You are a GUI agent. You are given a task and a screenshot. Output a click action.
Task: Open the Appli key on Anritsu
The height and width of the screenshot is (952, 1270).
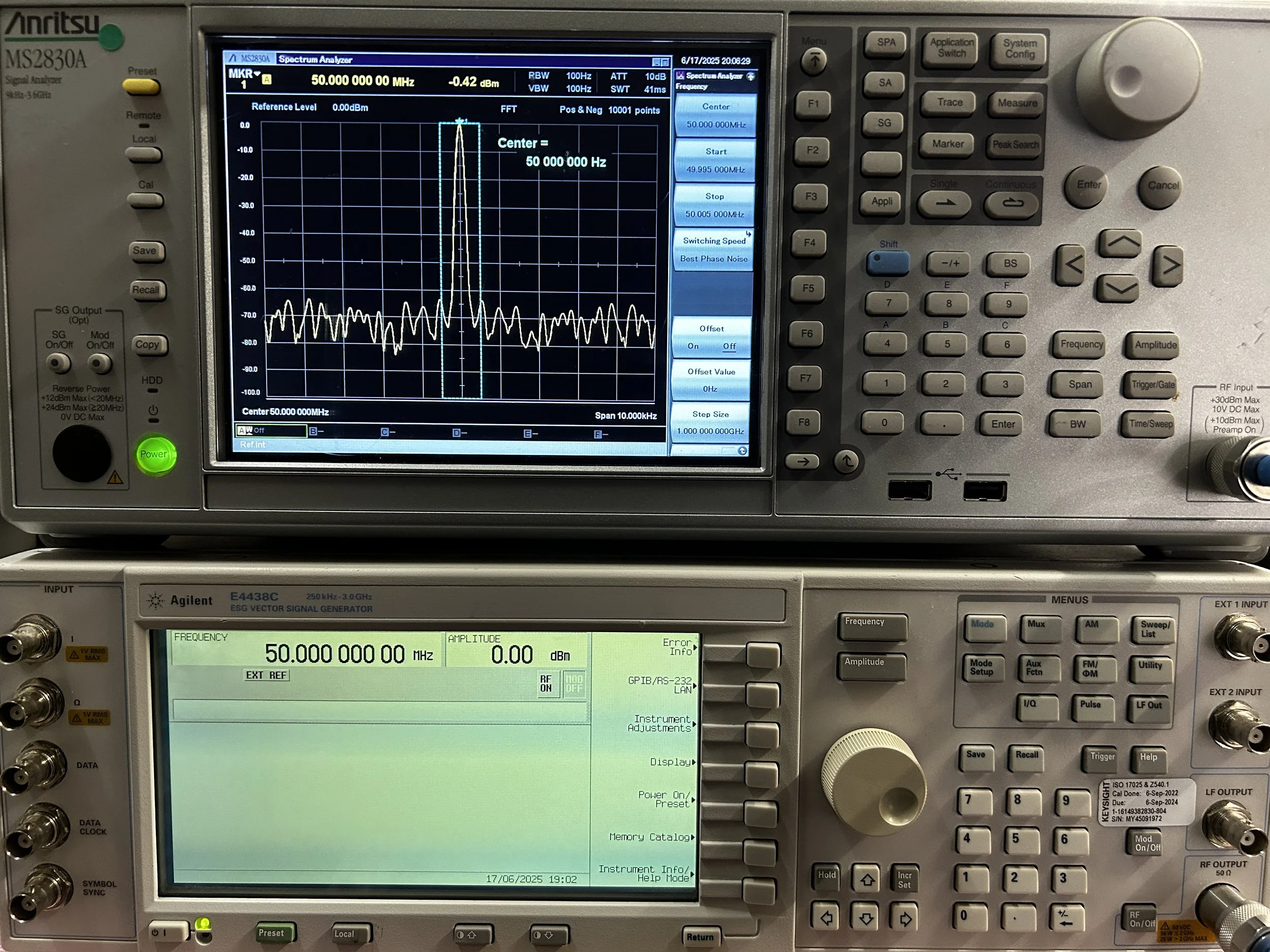click(882, 202)
